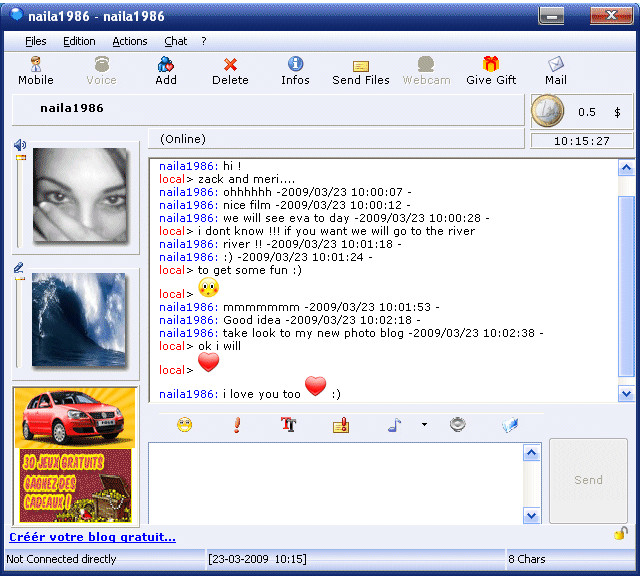The height and width of the screenshot is (576, 640).
Task: Open the Files menu
Action: (36, 41)
